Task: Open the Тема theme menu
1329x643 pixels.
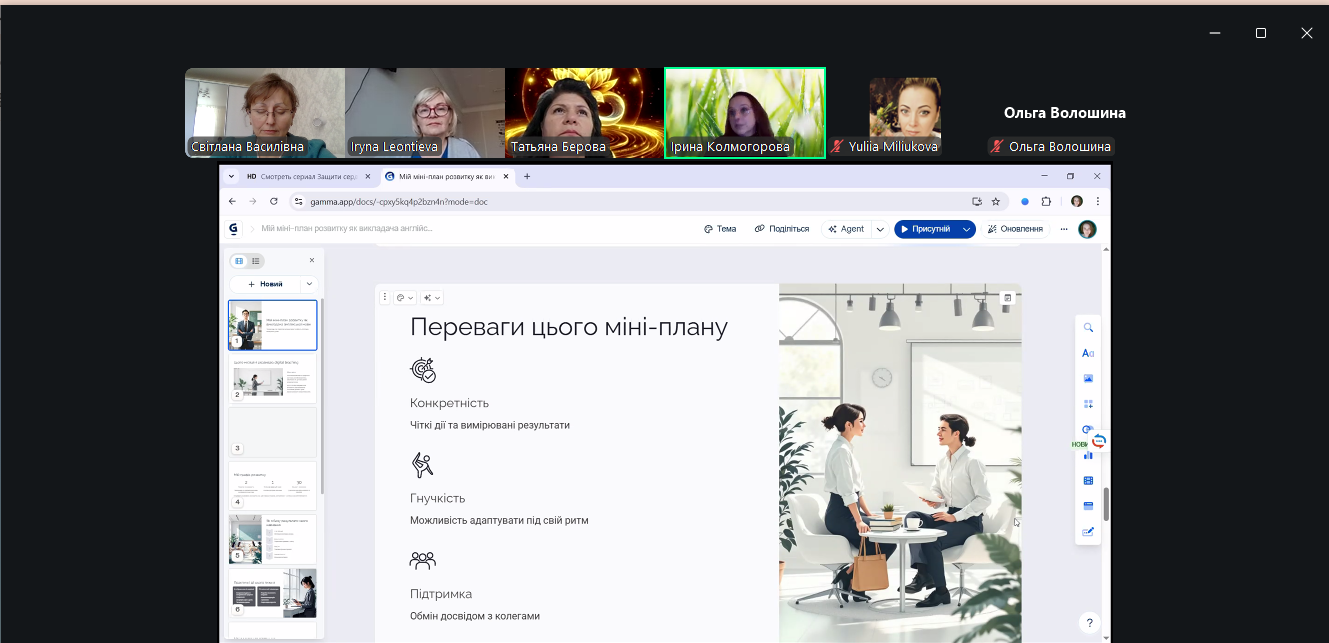Action: (720, 229)
